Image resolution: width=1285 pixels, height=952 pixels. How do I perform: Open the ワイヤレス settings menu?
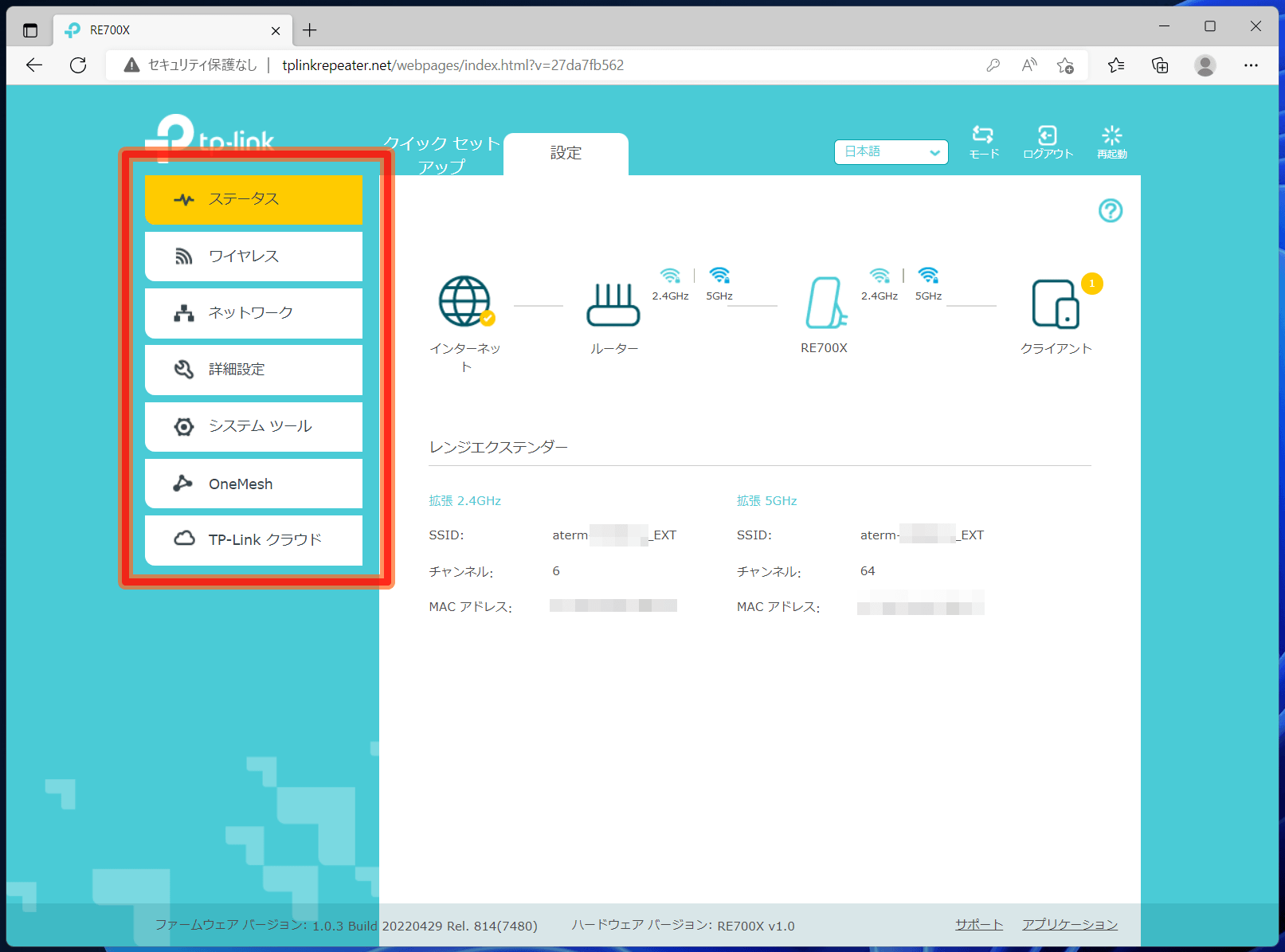pyautogui.click(x=253, y=256)
